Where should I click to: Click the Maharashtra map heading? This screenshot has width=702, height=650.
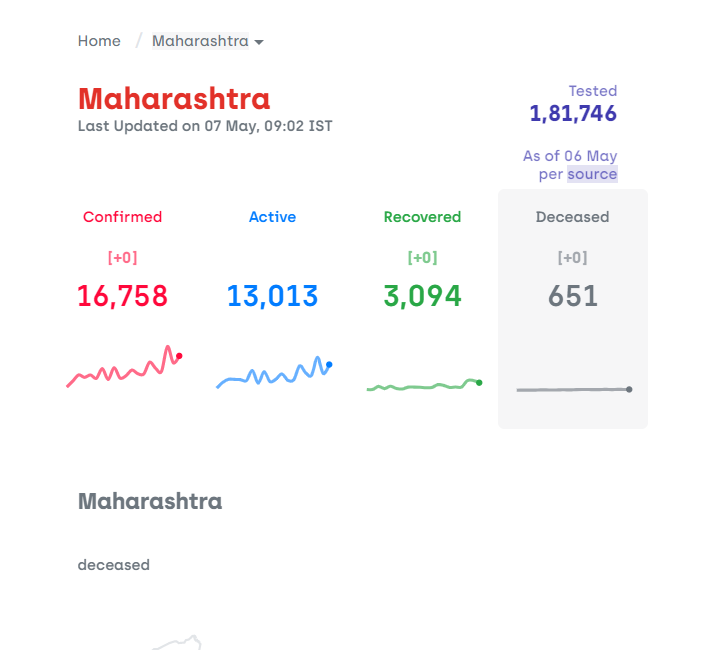[150, 501]
